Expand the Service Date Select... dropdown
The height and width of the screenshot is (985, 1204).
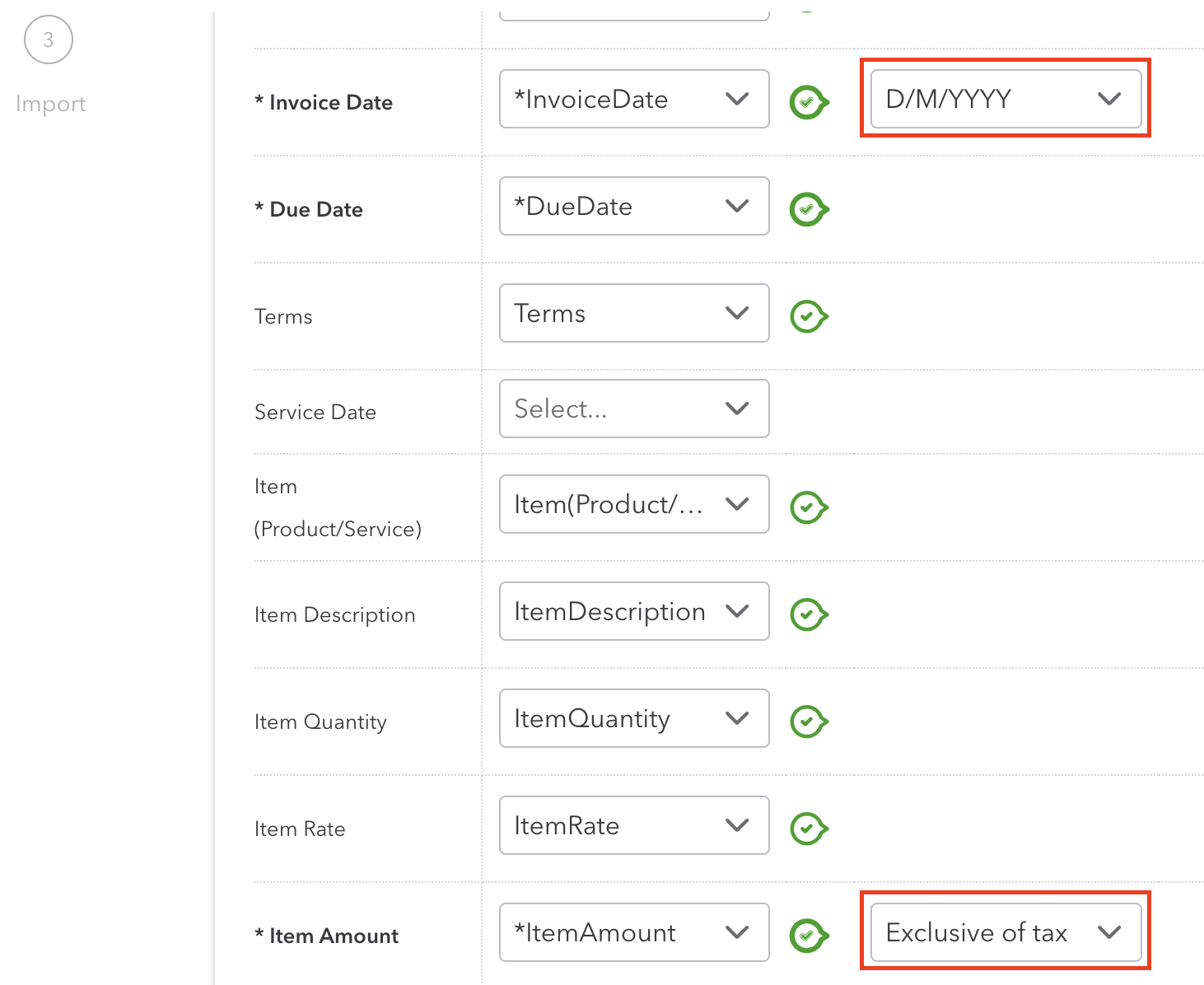point(633,408)
